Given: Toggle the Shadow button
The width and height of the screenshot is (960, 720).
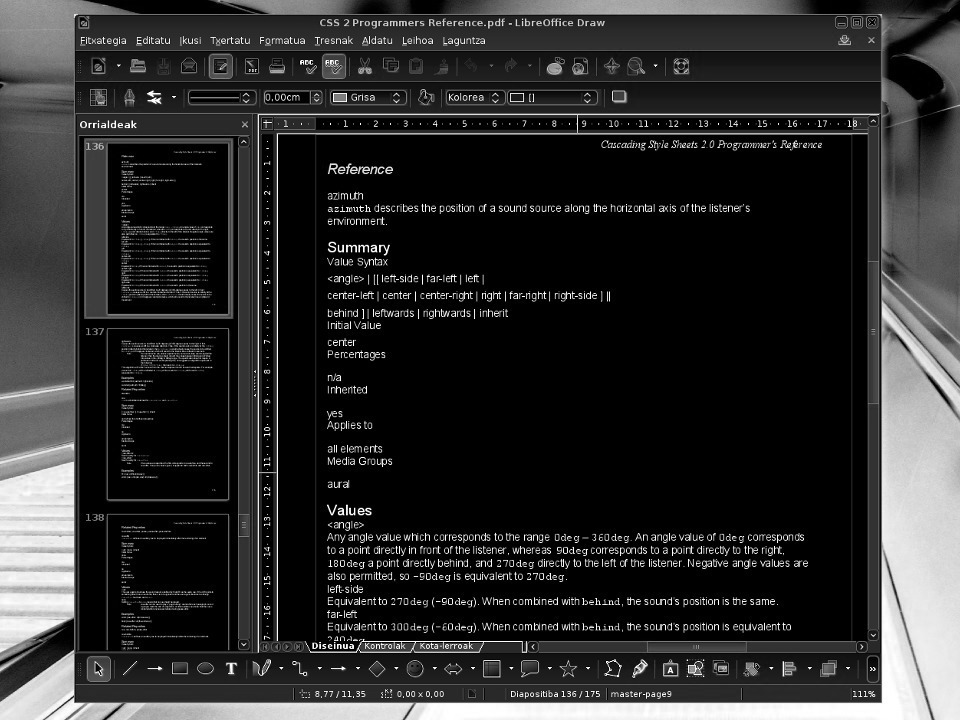Looking at the screenshot, I should coord(619,97).
